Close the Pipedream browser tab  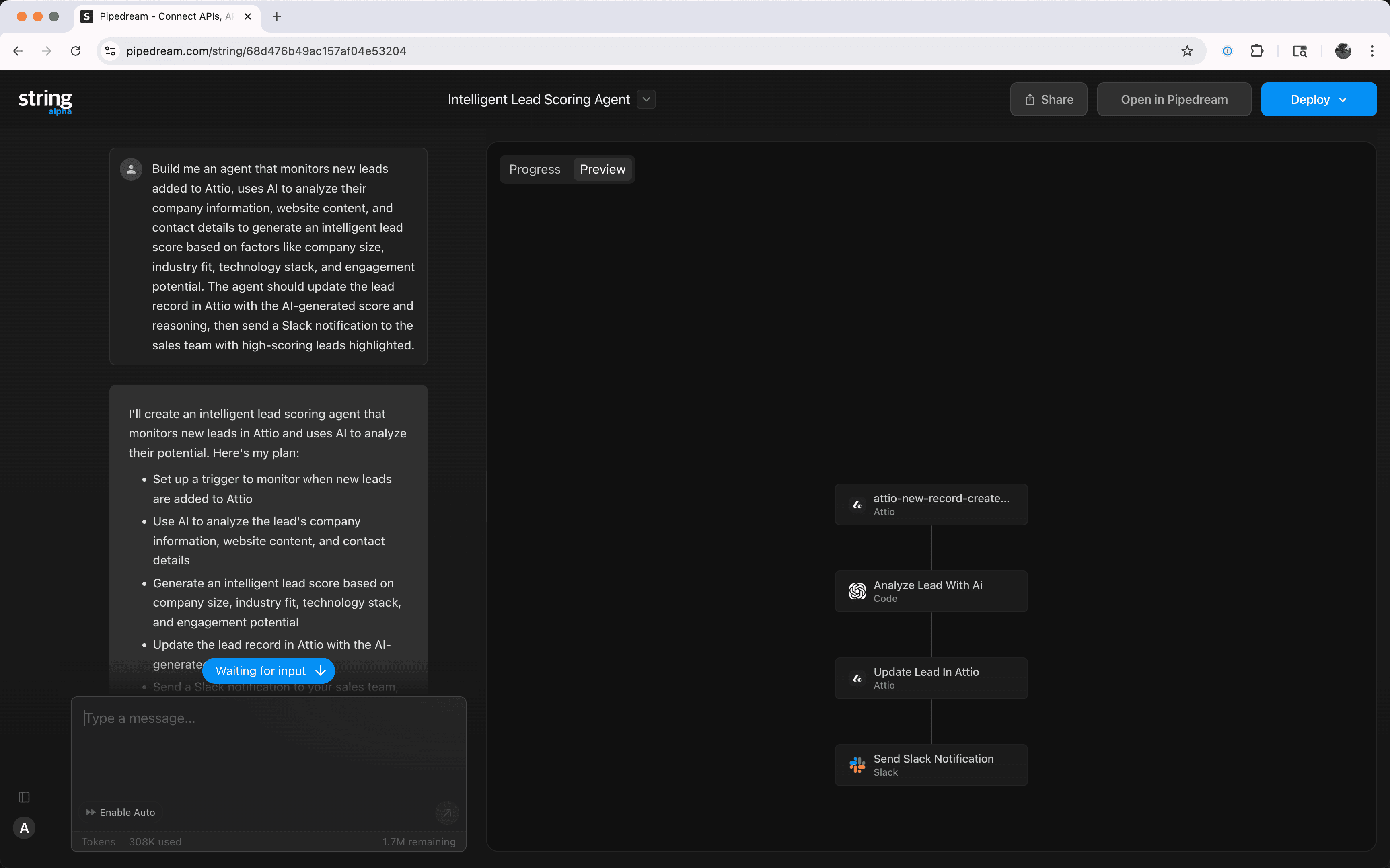click(247, 16)
